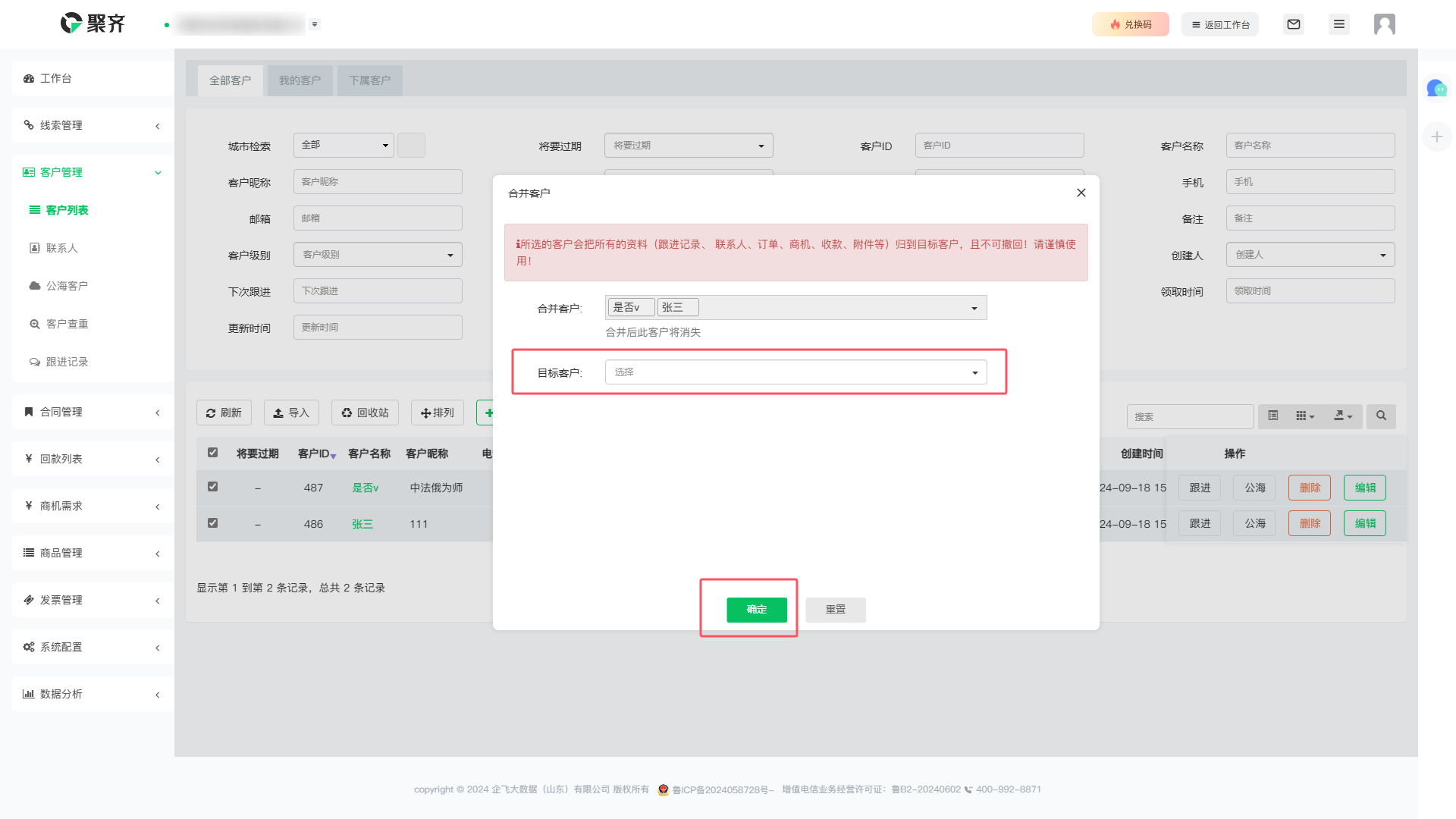Screen dimensions: 1456x819
Task: Open the export data dropdown icon
Action: (x=1343, y=416)
